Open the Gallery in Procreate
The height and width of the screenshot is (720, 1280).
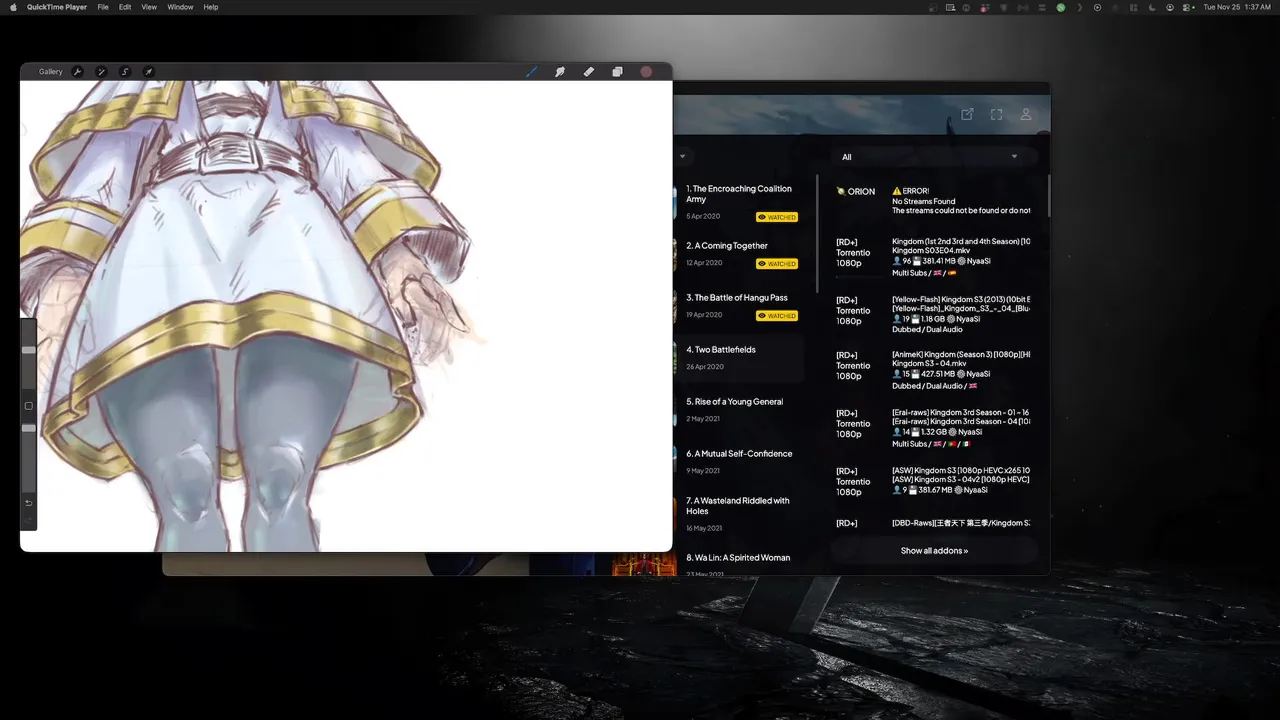point(50,72)
